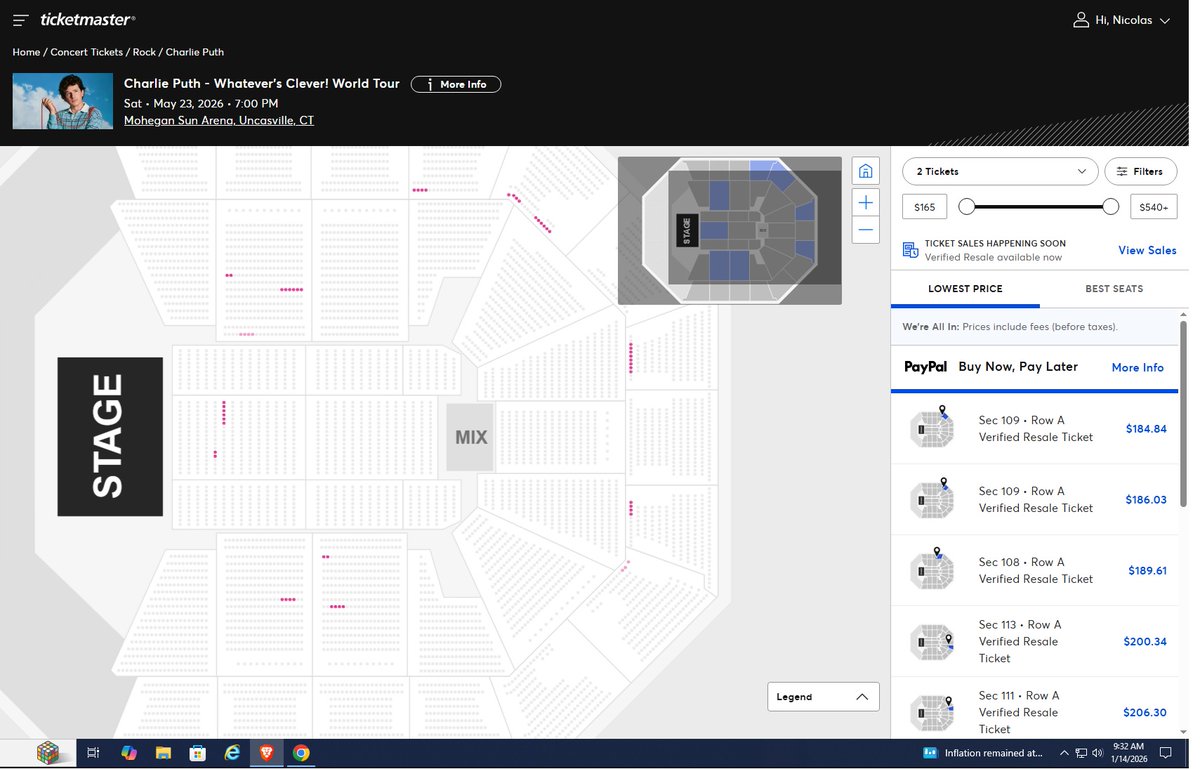The height and width of the screenshot is (769, 1200).
Task: Click the venue overview minimap
Action: tap(729, 230)
